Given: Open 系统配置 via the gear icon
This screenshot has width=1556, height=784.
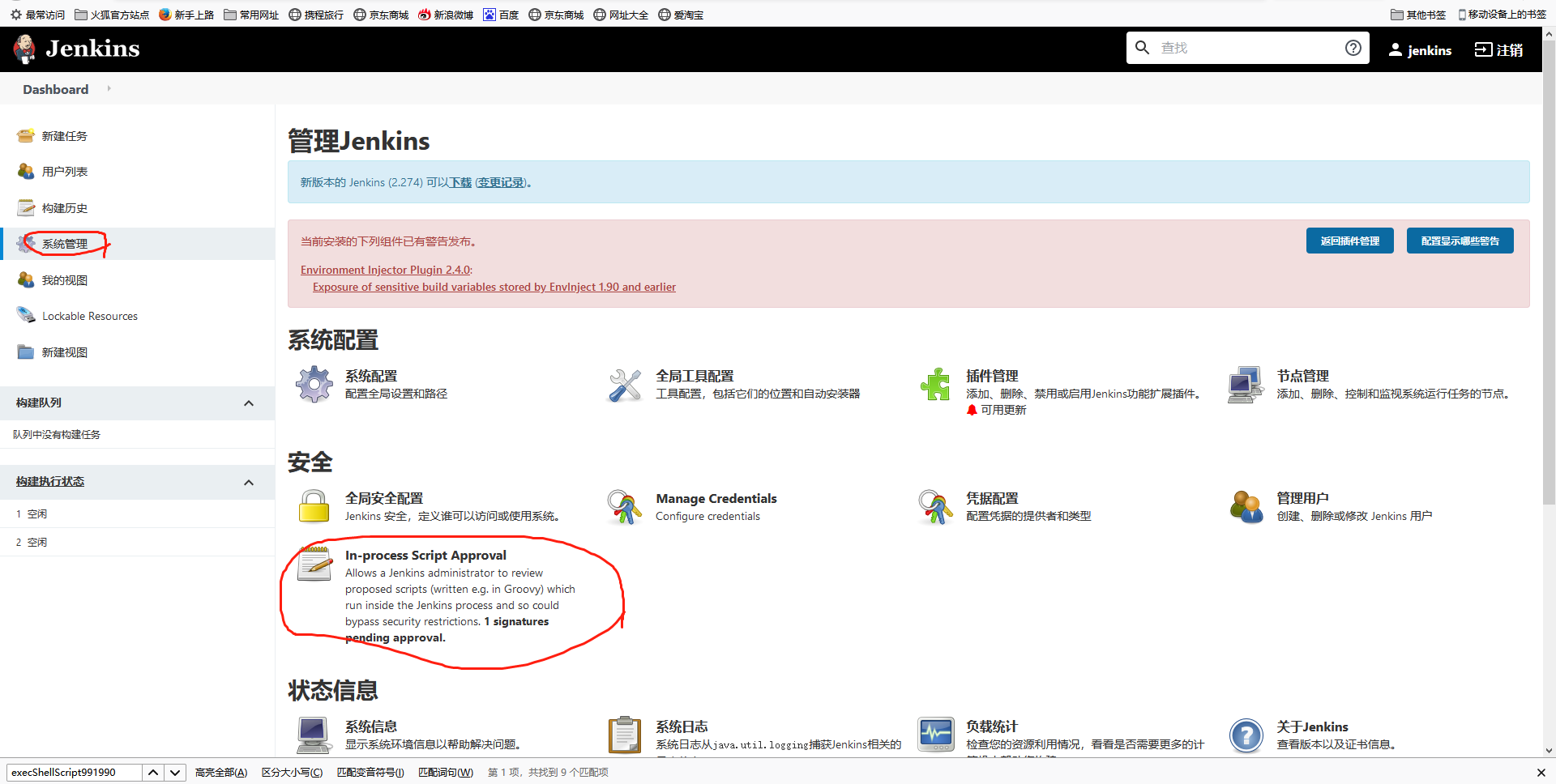Looking at the screenshot, I should pyautogui.click(x=314, y=385).
